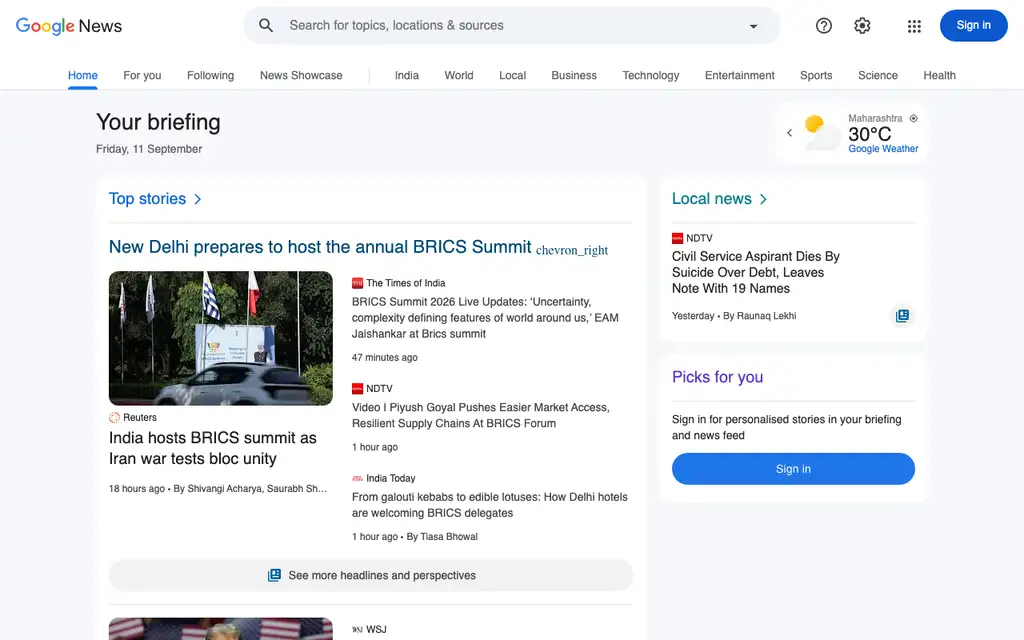Screen dimensions: 1024x640
Task: Open the Entertainment section tab
Action: coord(740,75)
